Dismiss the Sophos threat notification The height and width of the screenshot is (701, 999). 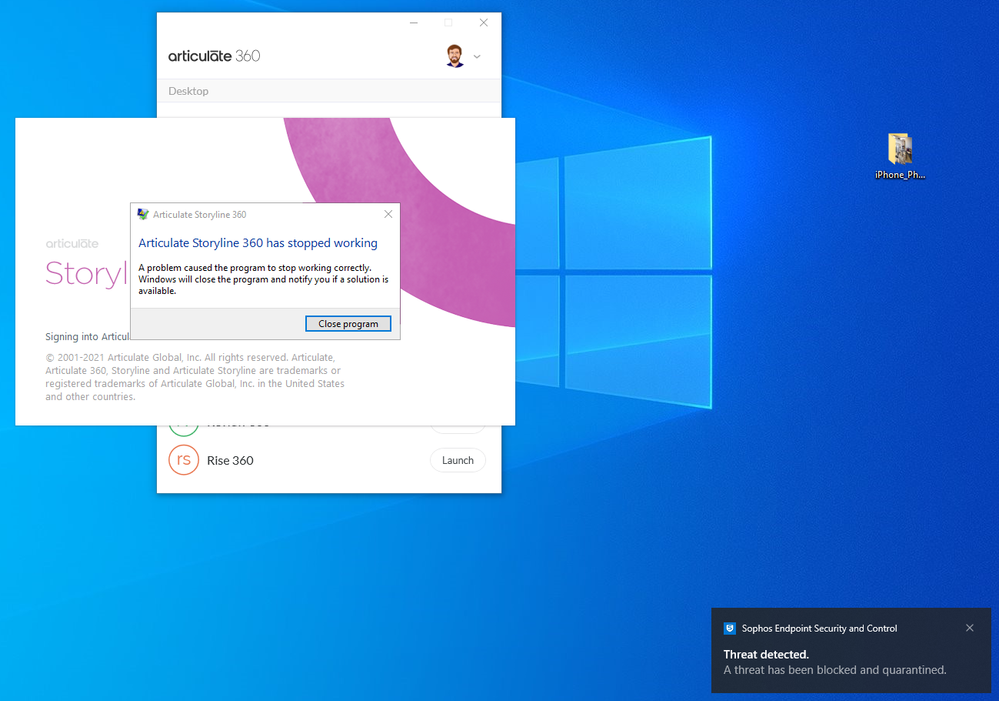coord(969,628)
